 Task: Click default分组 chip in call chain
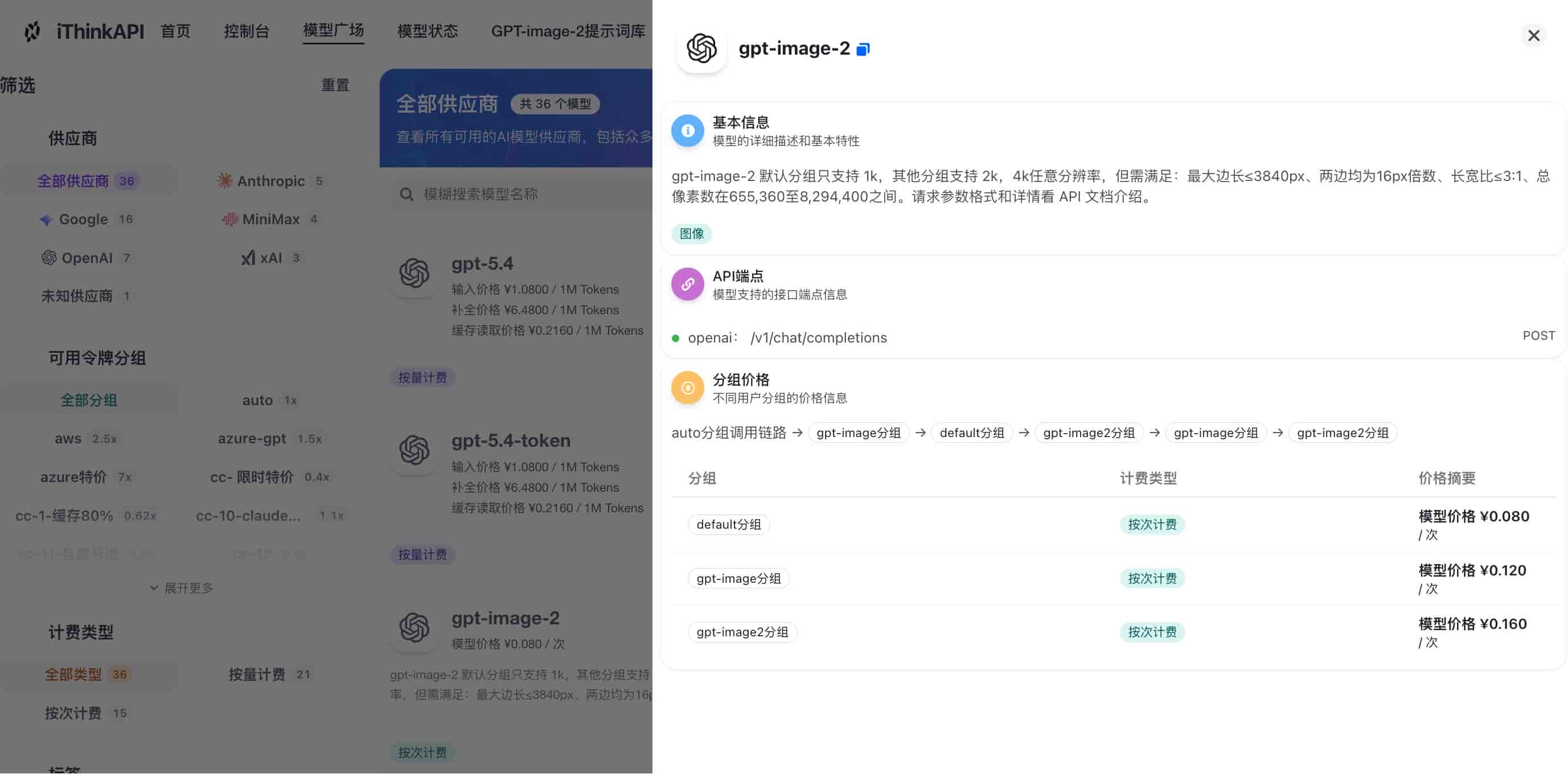(971, 433)
